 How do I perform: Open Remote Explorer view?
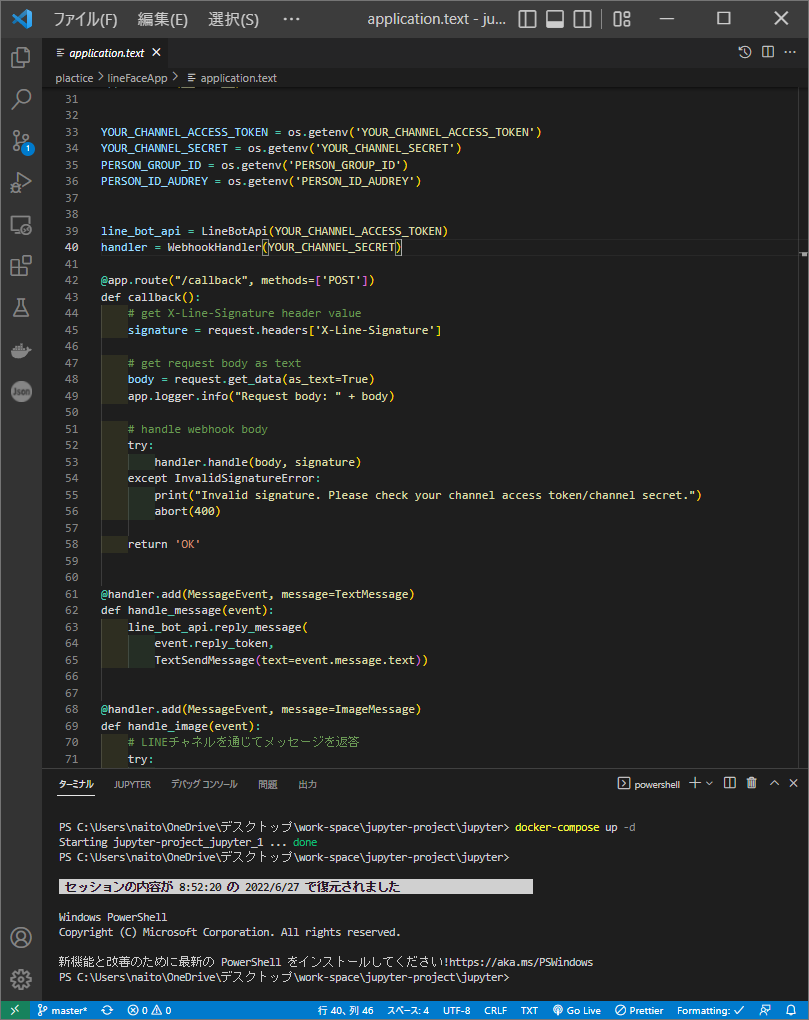click(21, 225)
